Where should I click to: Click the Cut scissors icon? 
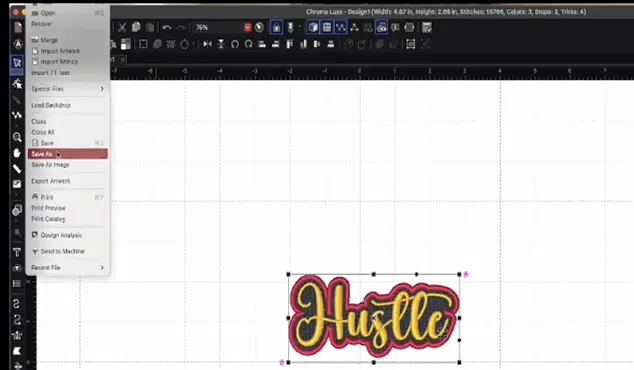click(x=122, y=27)
